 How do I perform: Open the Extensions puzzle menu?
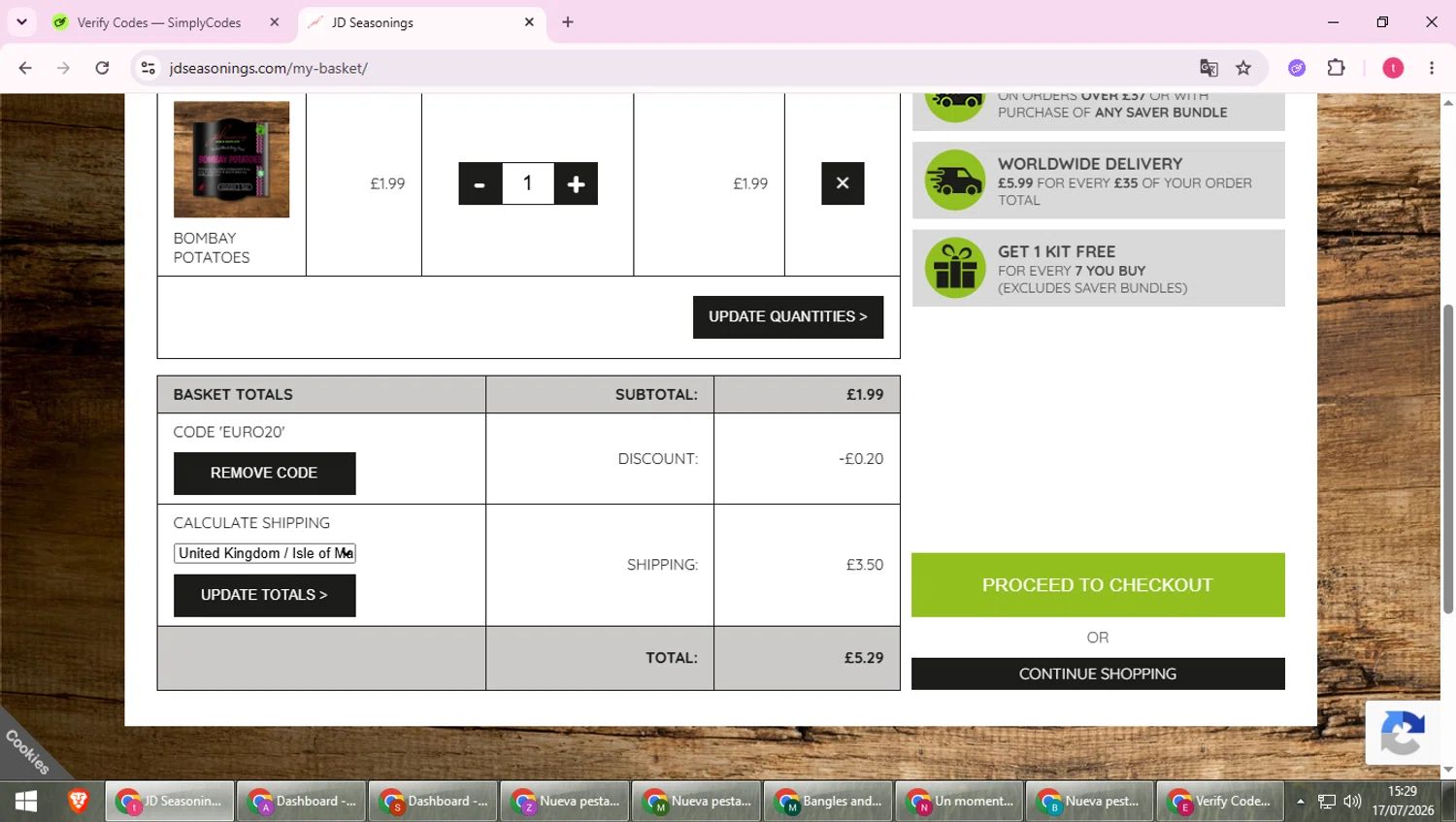click(1337, 68)
